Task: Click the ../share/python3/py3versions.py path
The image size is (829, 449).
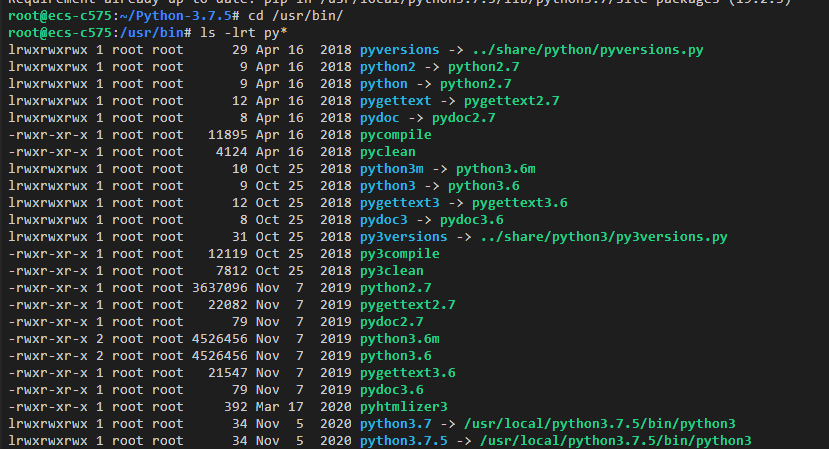Action: pyautogui.click(x=604, y=236)
